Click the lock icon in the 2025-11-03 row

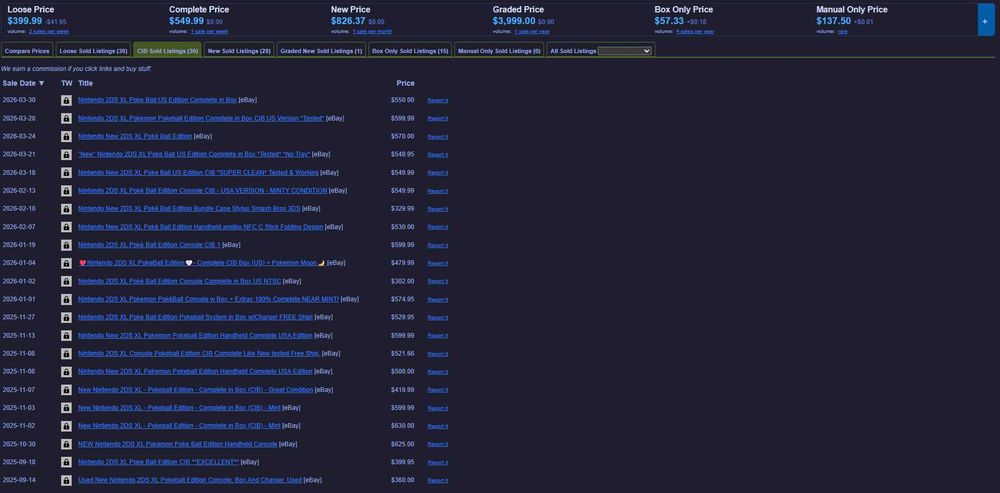(x=66, y=408)
